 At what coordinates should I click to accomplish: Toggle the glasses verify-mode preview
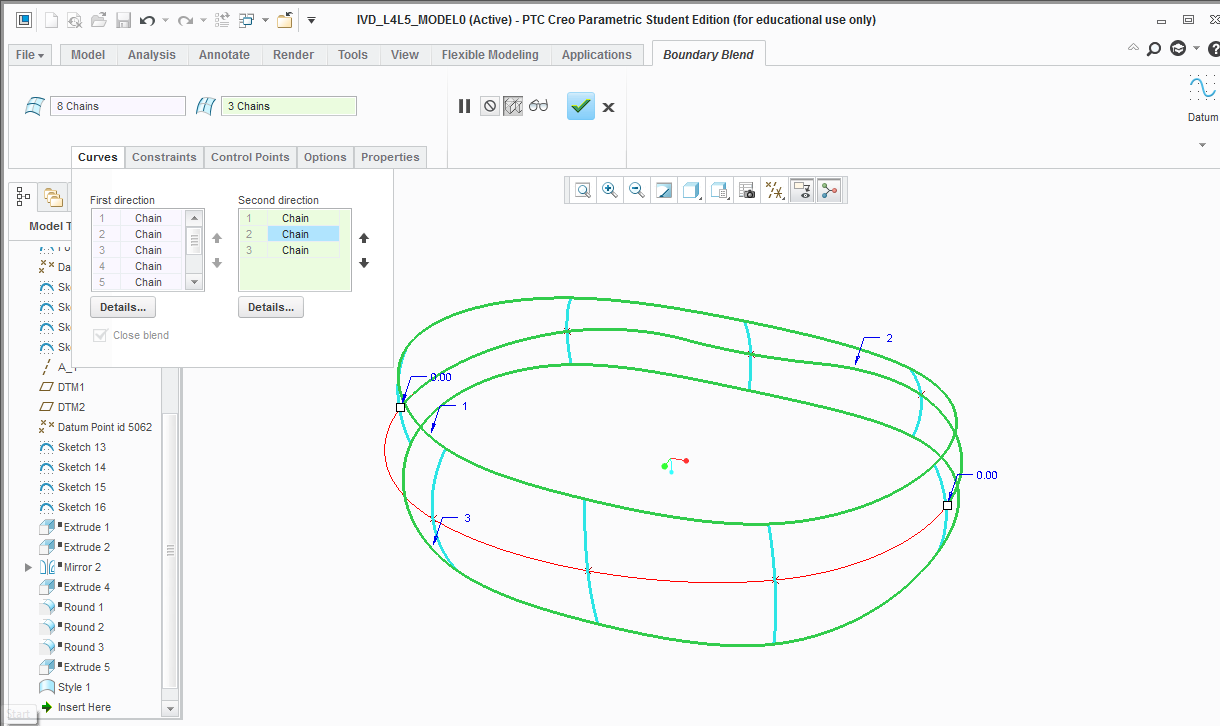pos(539,106)
